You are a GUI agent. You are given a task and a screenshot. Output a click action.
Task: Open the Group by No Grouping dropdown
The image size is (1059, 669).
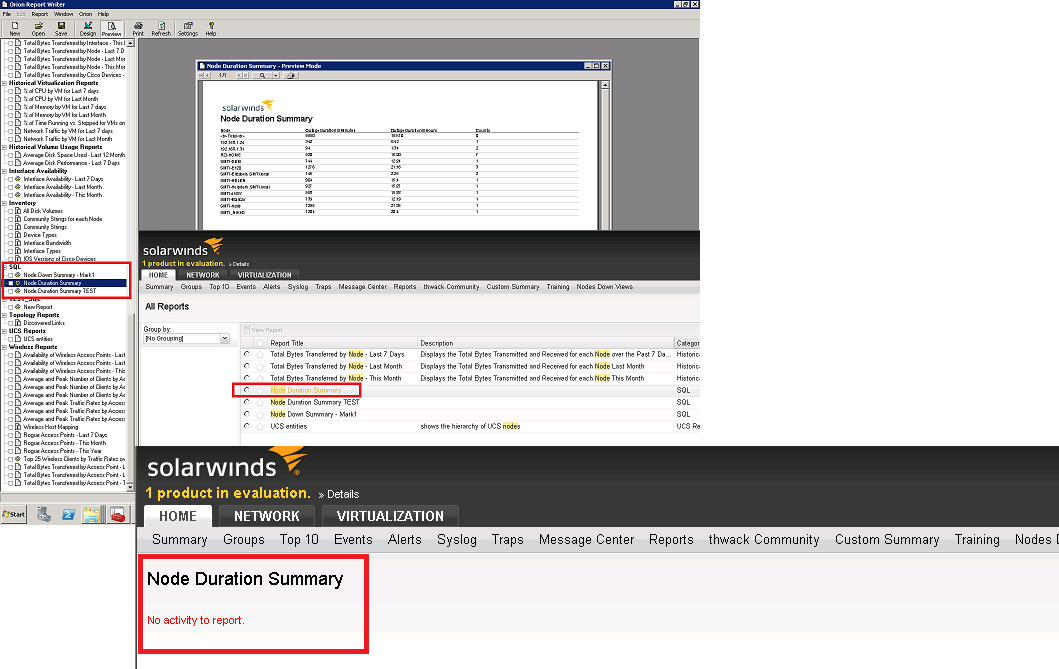224,339
